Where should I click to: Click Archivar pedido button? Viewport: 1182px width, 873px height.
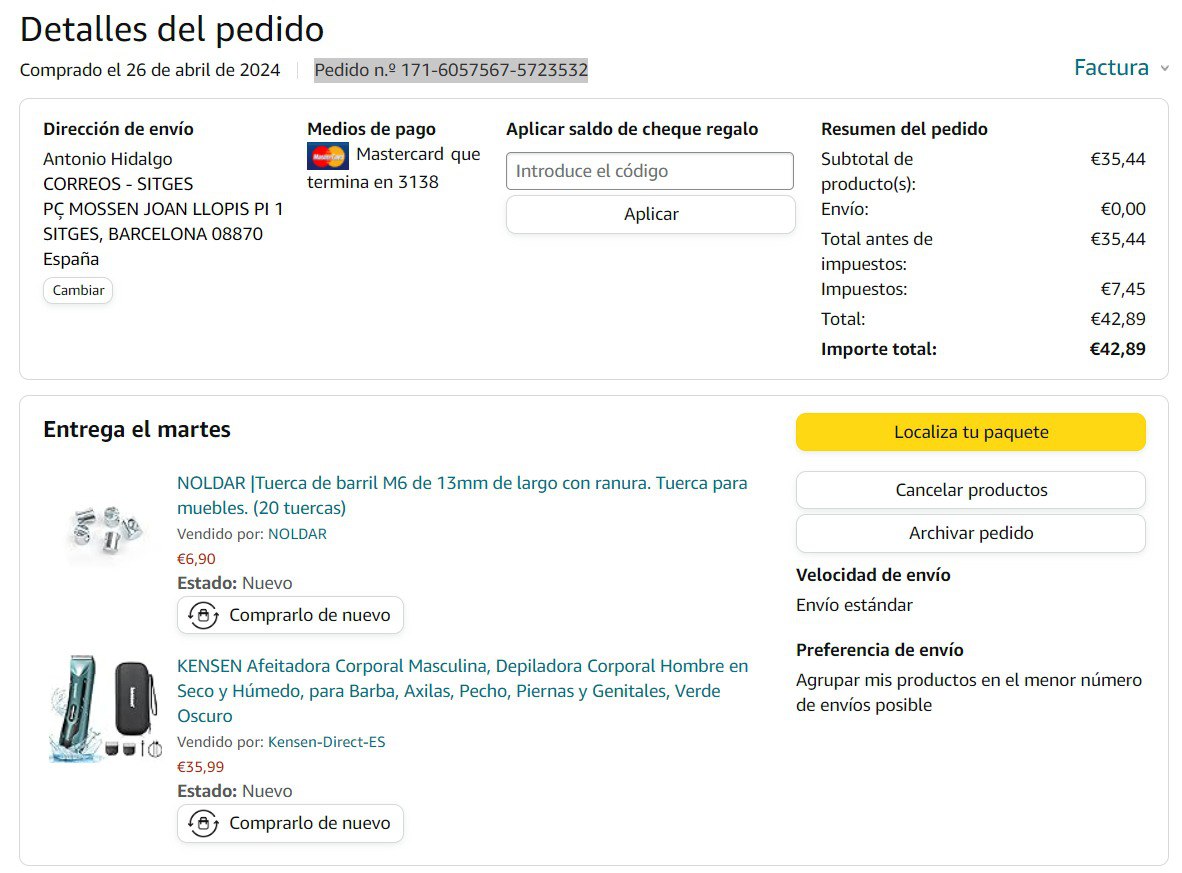[970, 533]
